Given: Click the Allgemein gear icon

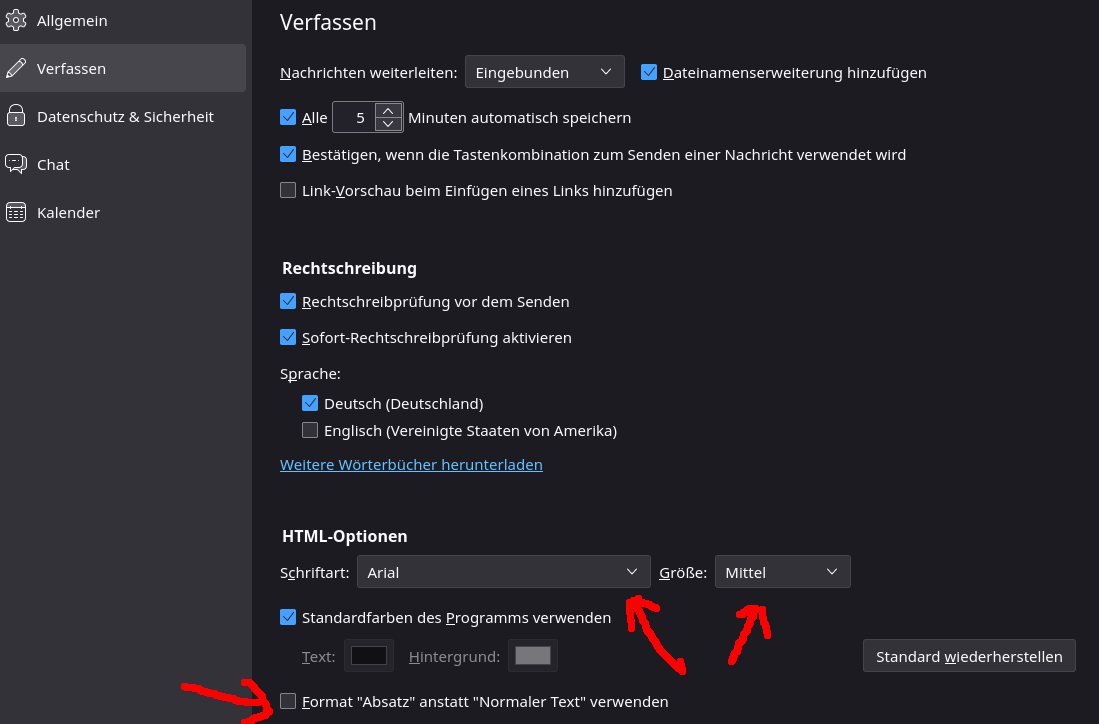Looking at the screenshot, I should point(16,20).
